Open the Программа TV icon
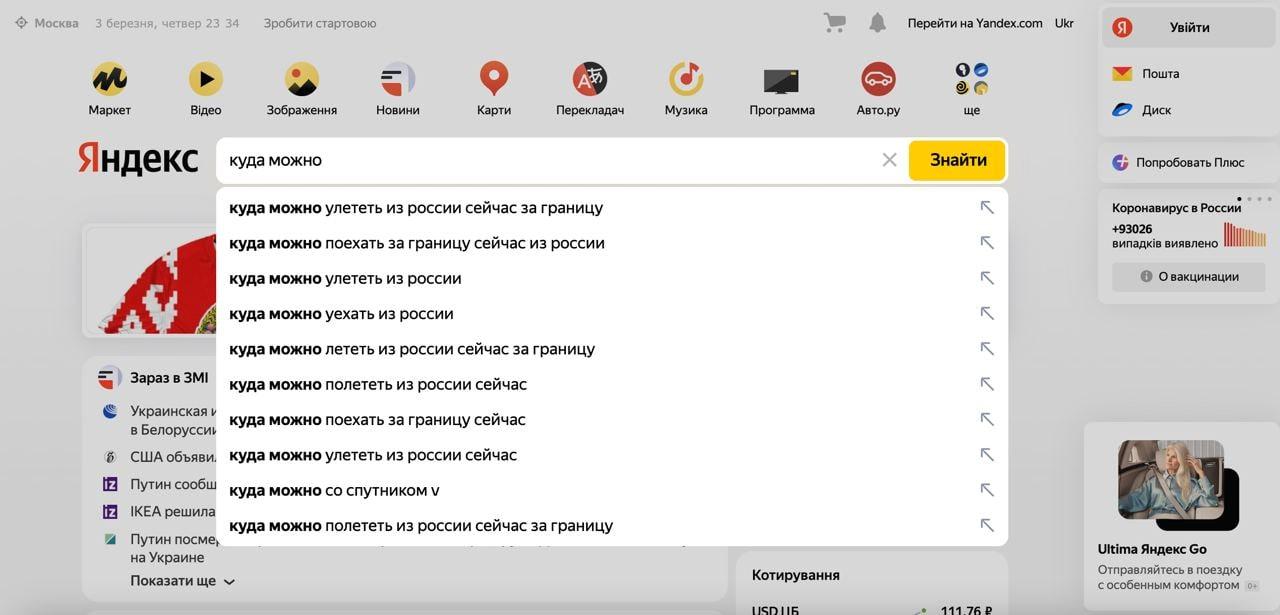Screen dimensions: 1280x615 [782, 81]
